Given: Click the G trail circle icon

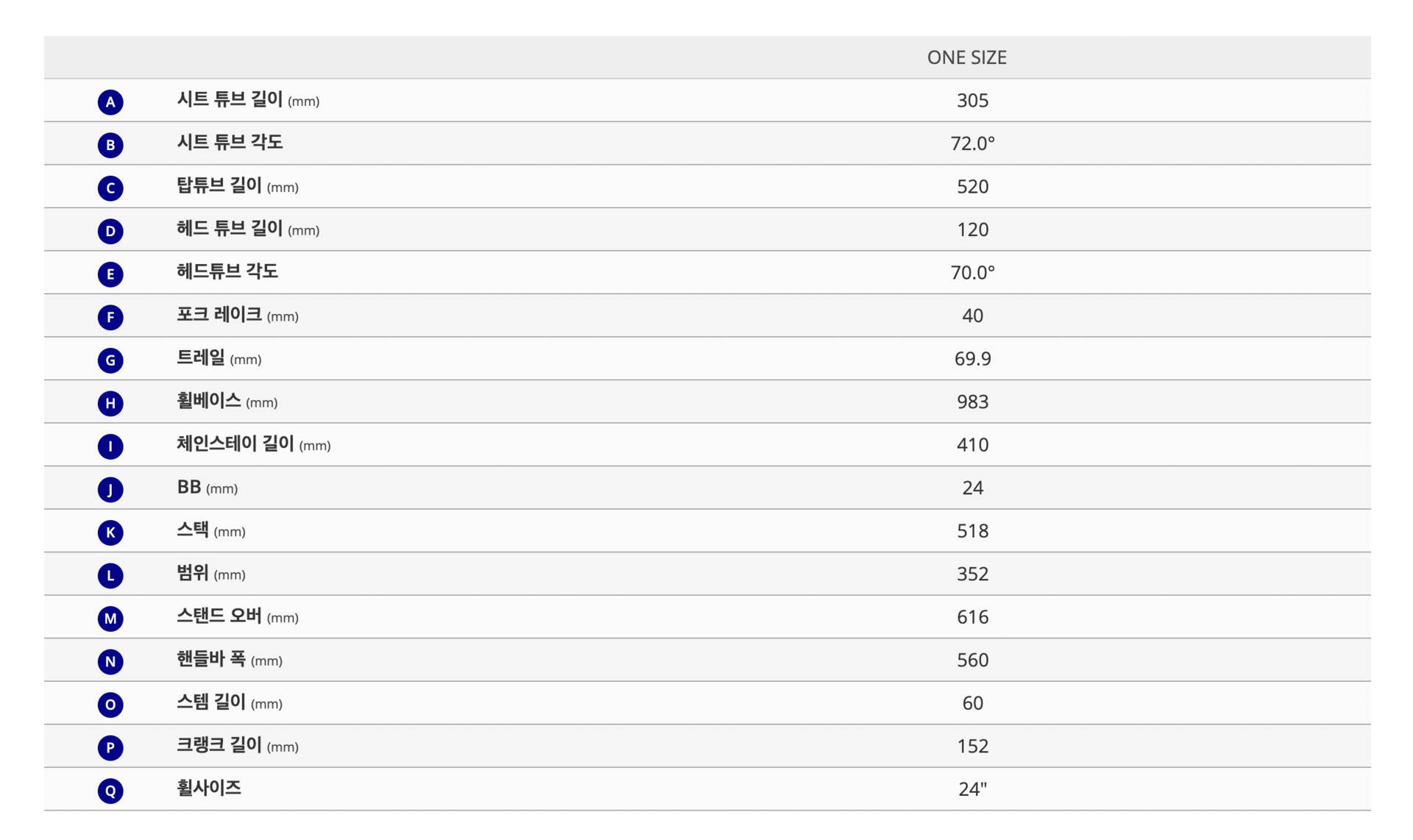Looking at the screenshot, I should point(110,360).
